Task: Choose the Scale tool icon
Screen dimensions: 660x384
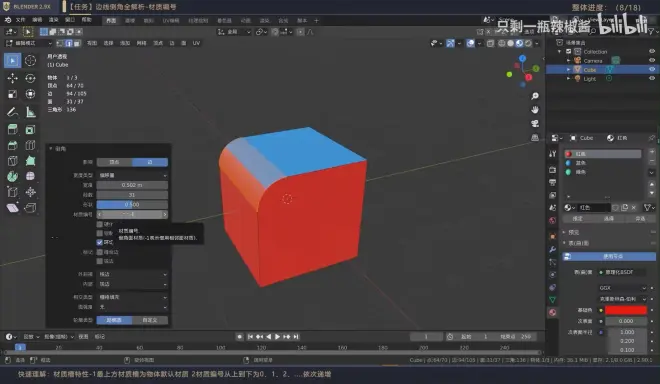Action: pos(12,94)
